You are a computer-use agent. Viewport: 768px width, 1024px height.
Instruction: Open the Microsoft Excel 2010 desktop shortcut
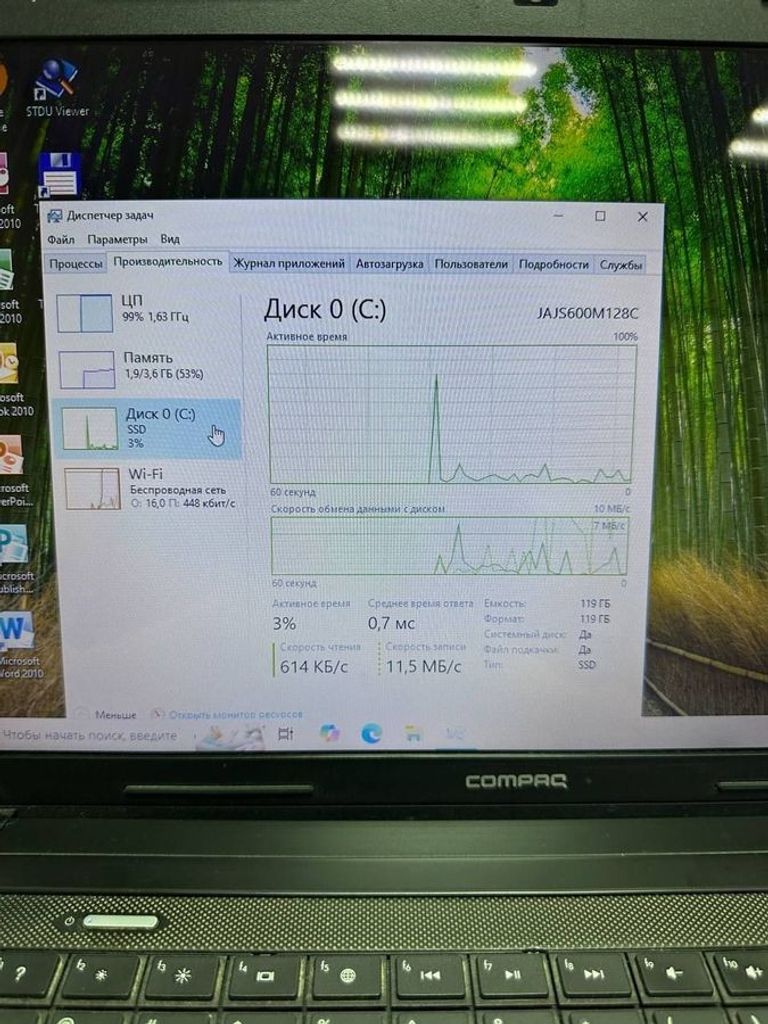pyautogui.click(x=9, y=287)
